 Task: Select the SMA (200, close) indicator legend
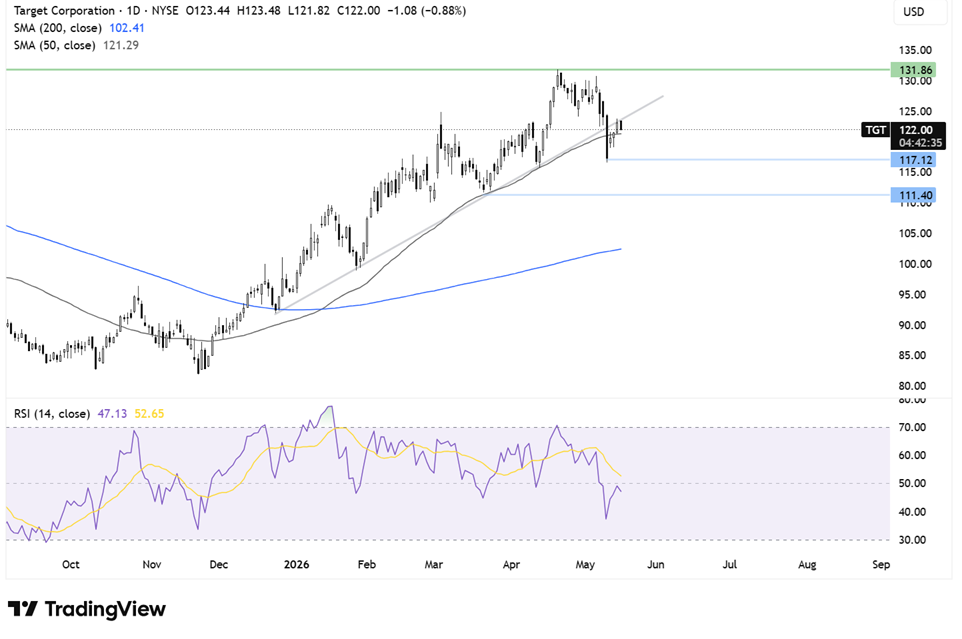pos(58,28)
